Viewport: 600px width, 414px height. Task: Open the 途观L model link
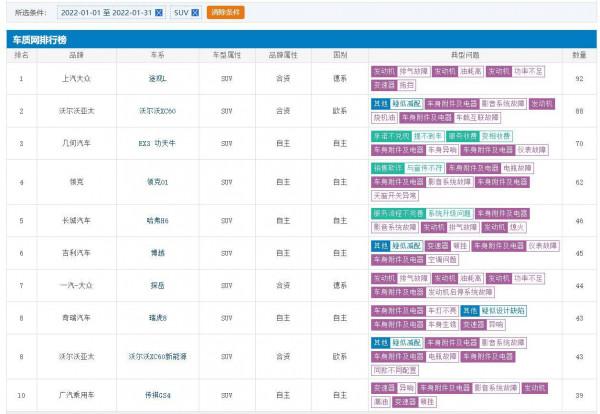pos(159,77)
